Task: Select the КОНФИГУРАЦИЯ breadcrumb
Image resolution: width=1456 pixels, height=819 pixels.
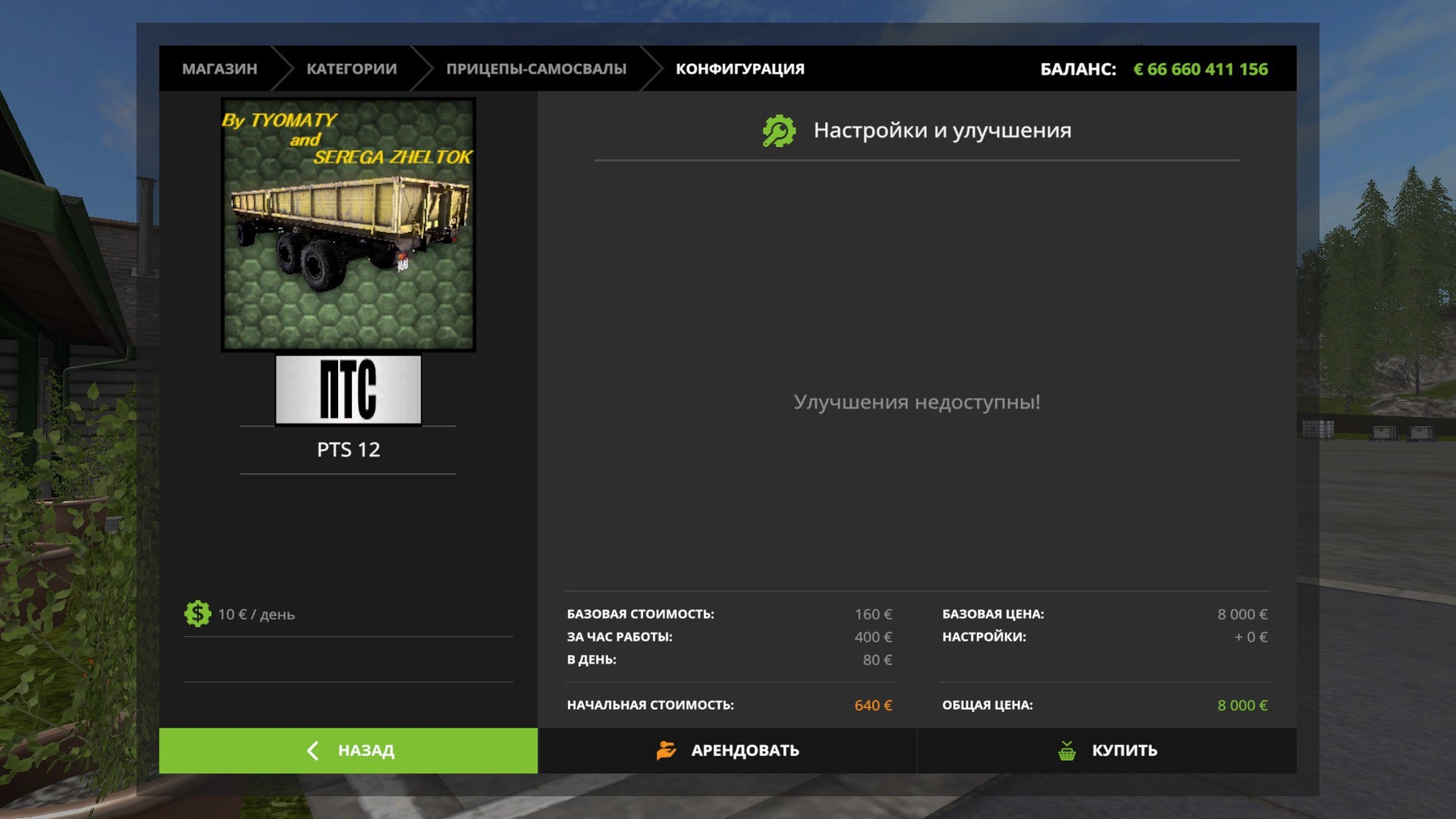Action: 739,69
